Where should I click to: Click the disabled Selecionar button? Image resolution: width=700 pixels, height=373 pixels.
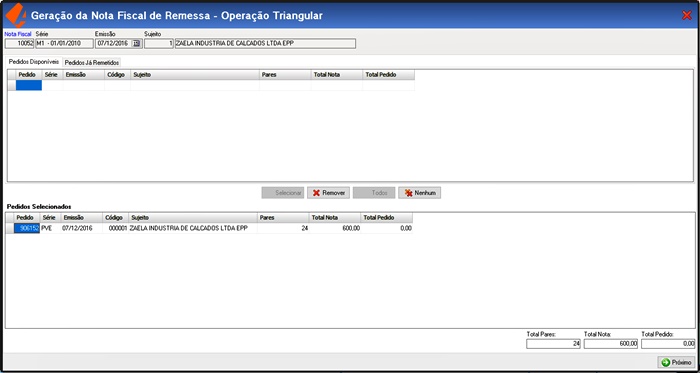coord(283,193)
